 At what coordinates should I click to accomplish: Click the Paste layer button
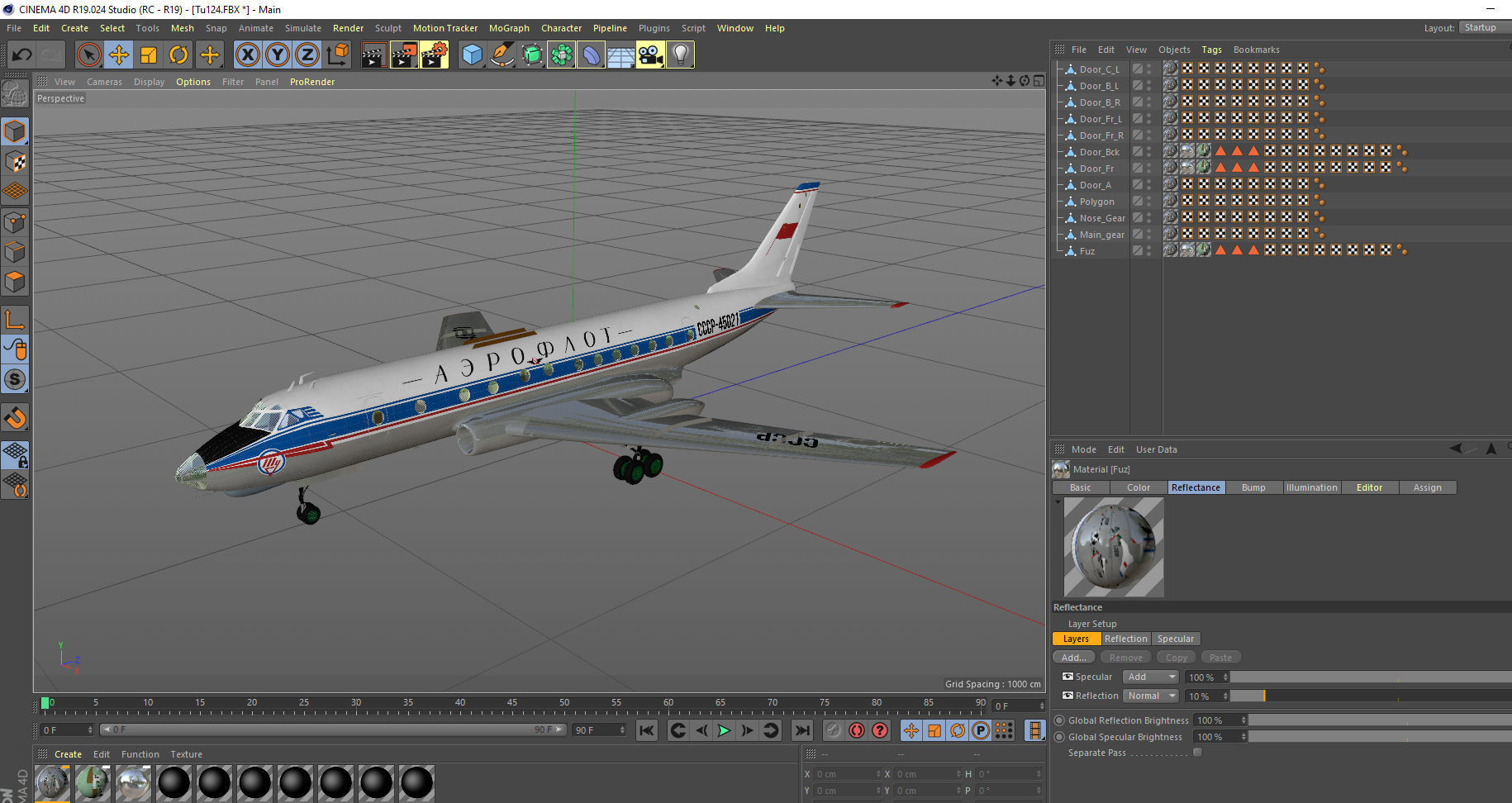pyautogui.click(x=1220, y=658)
